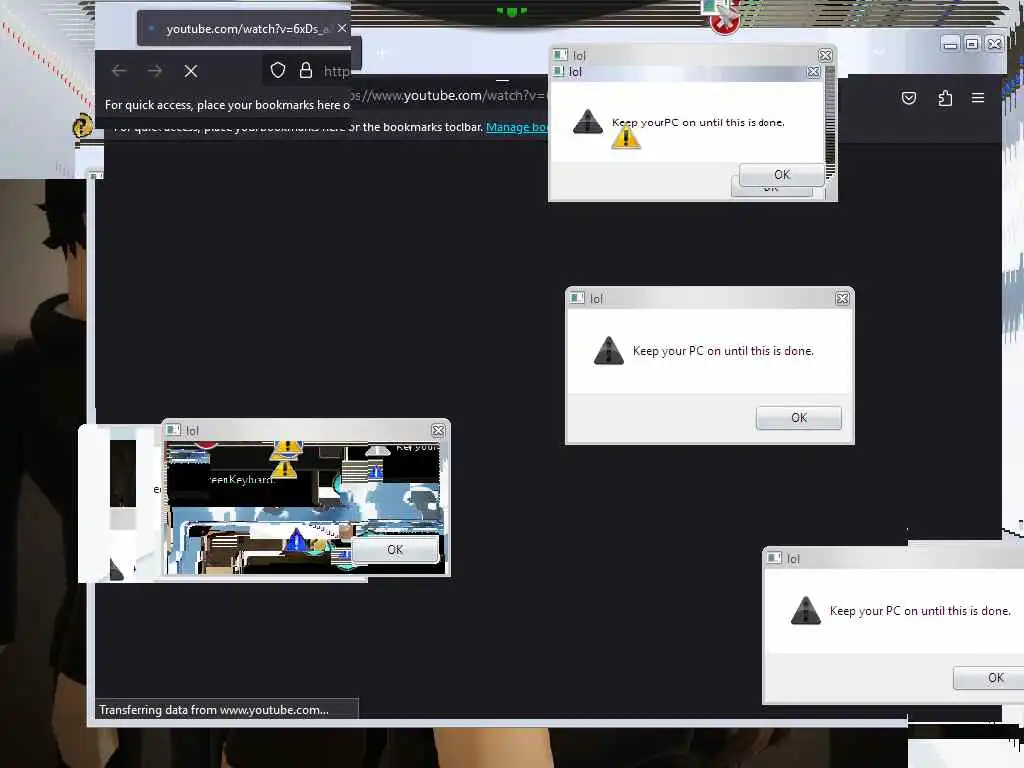Minimize the Firefox browser window
Viewport: 1024px width, 768px height.
coord(951,44)
